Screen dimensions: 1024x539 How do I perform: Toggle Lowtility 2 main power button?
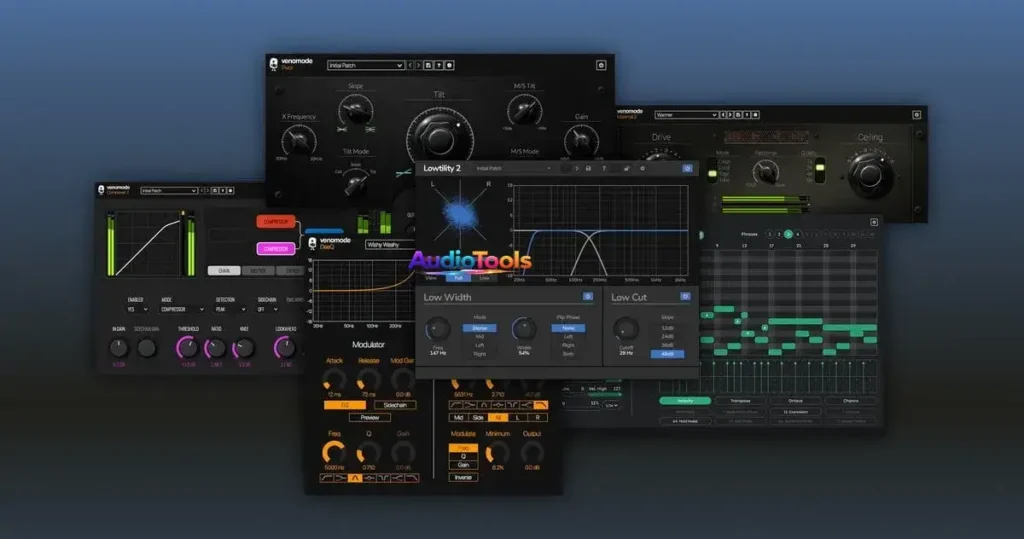pos(687,169)
